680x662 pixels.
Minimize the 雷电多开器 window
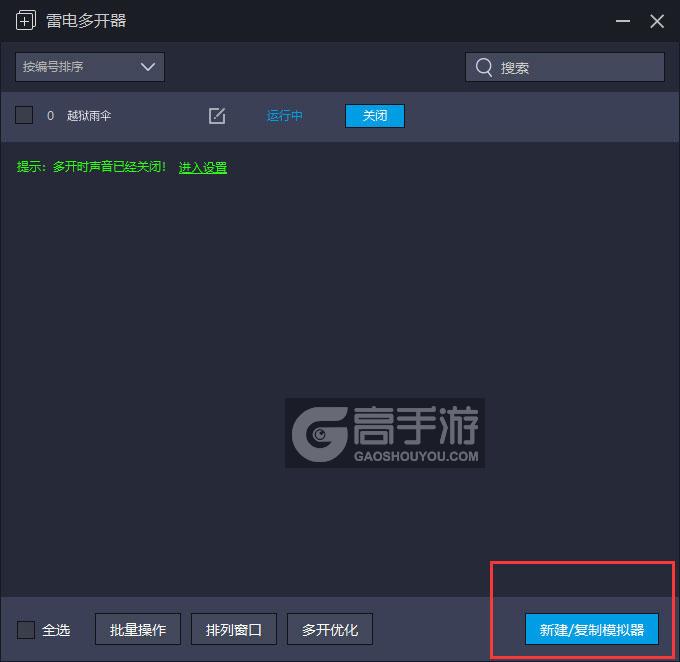623,21
